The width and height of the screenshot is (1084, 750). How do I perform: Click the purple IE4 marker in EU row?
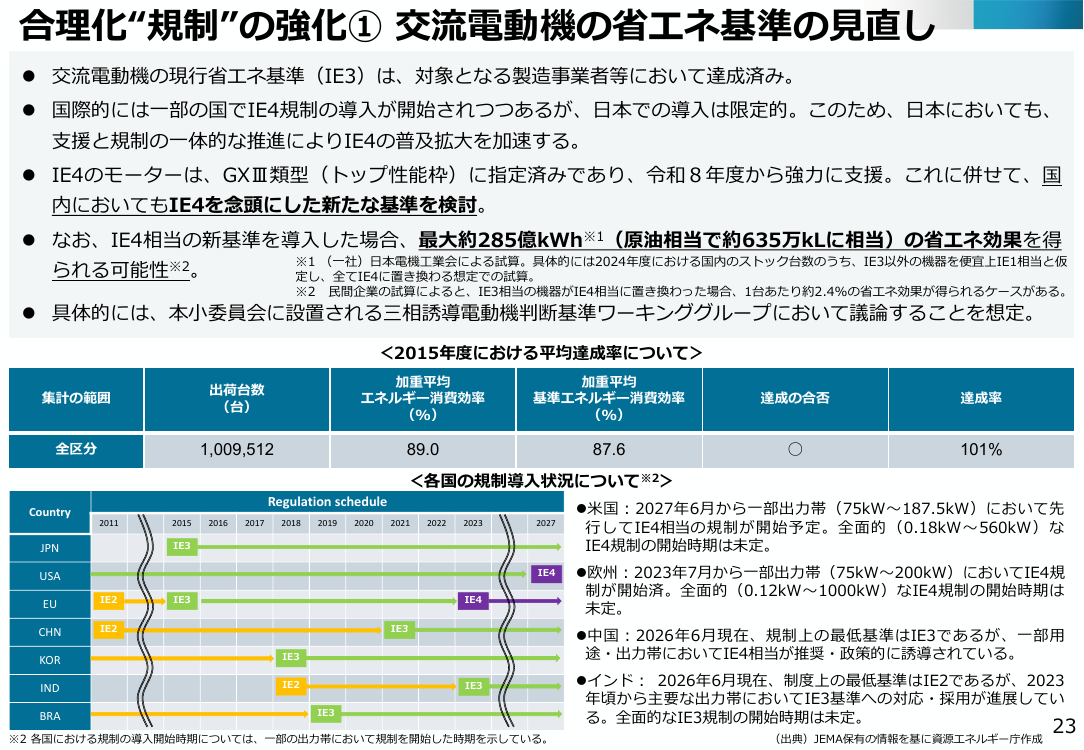tap(473, 600)
